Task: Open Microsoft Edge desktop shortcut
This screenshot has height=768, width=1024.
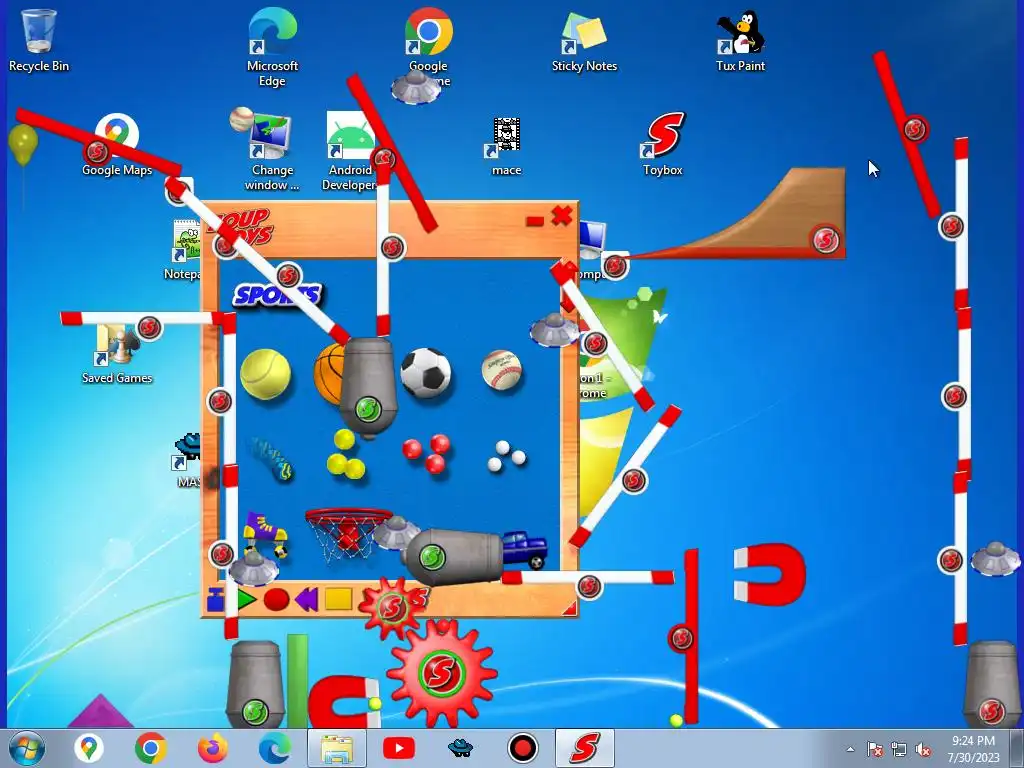Action: click(x=272, y=47)
